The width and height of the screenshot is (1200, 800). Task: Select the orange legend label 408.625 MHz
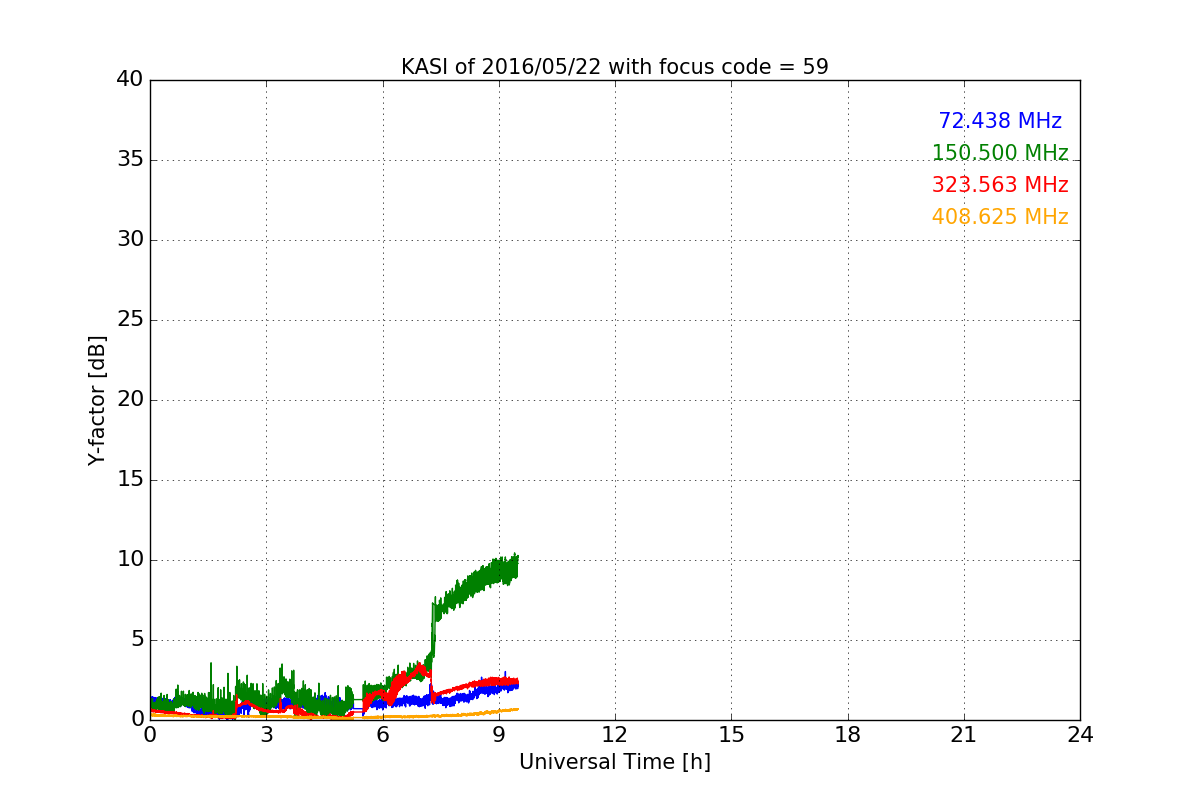[1000, 217]
